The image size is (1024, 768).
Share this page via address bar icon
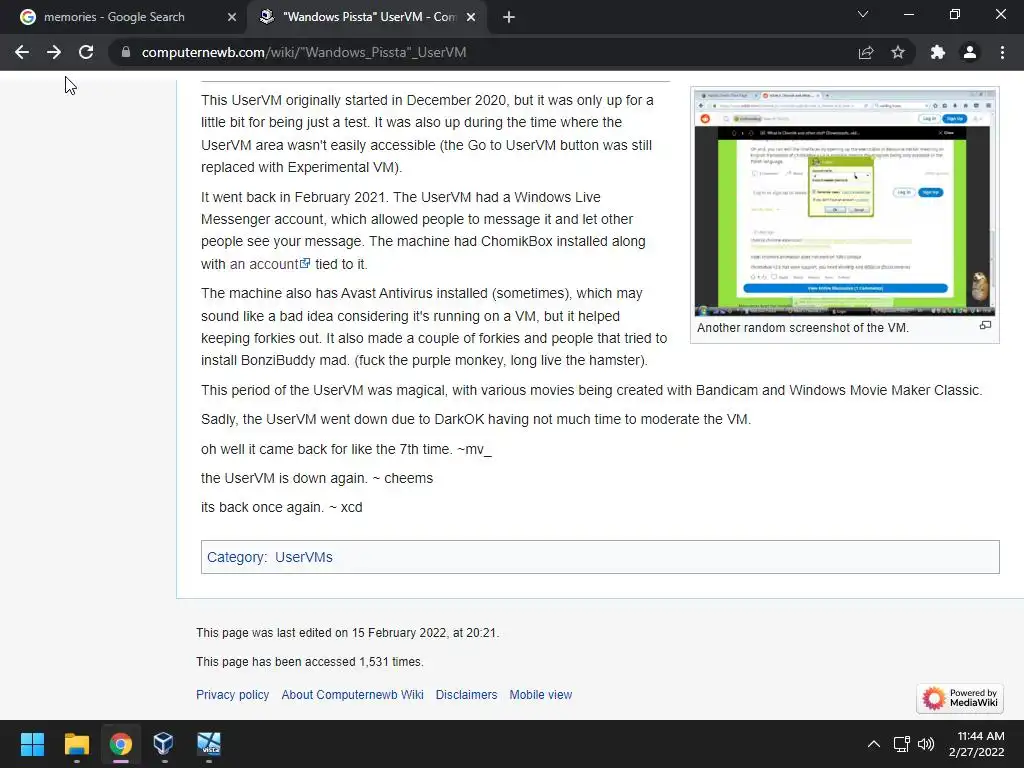click(866, 52)
